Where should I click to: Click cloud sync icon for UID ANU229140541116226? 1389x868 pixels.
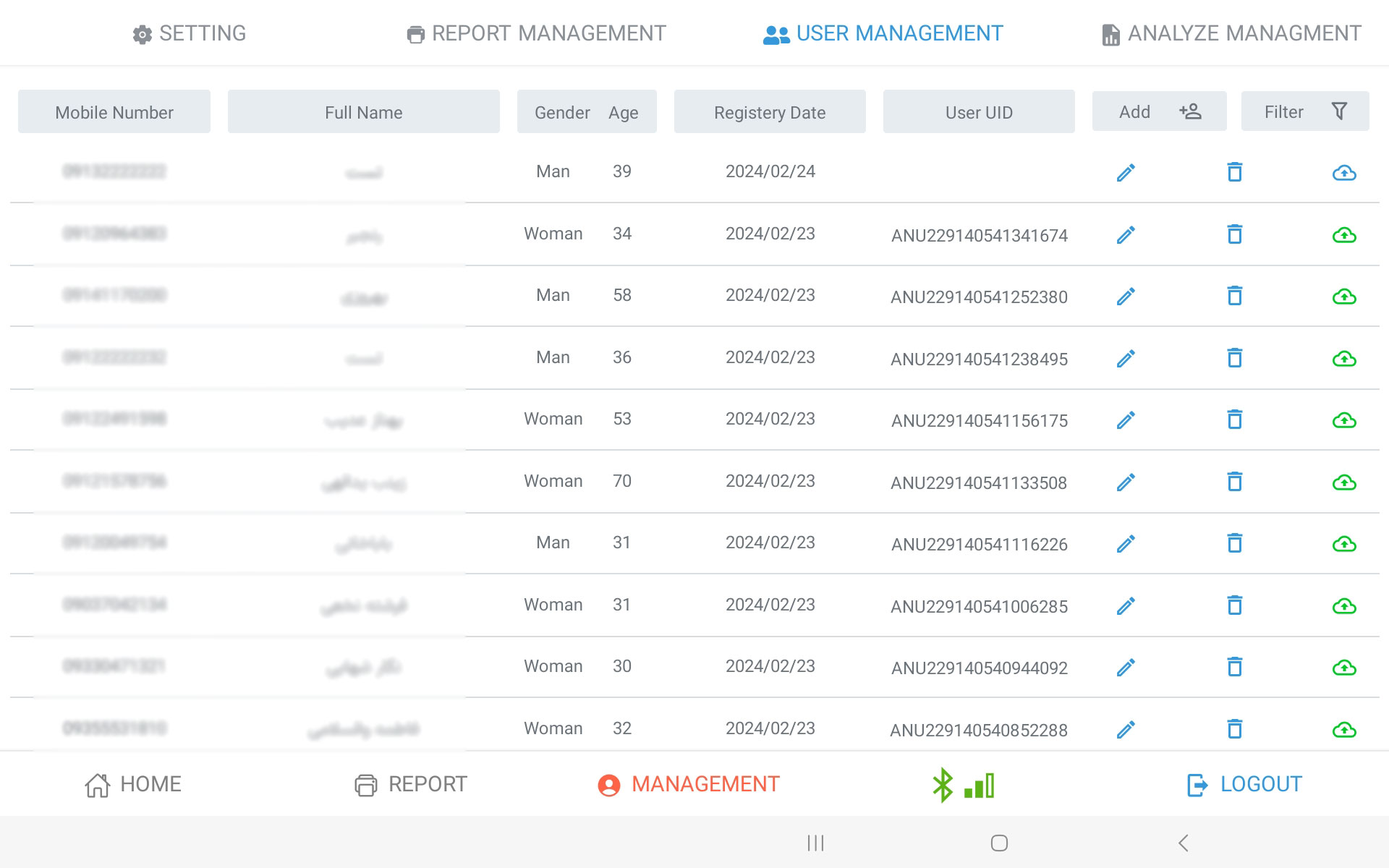[1344, 544]
